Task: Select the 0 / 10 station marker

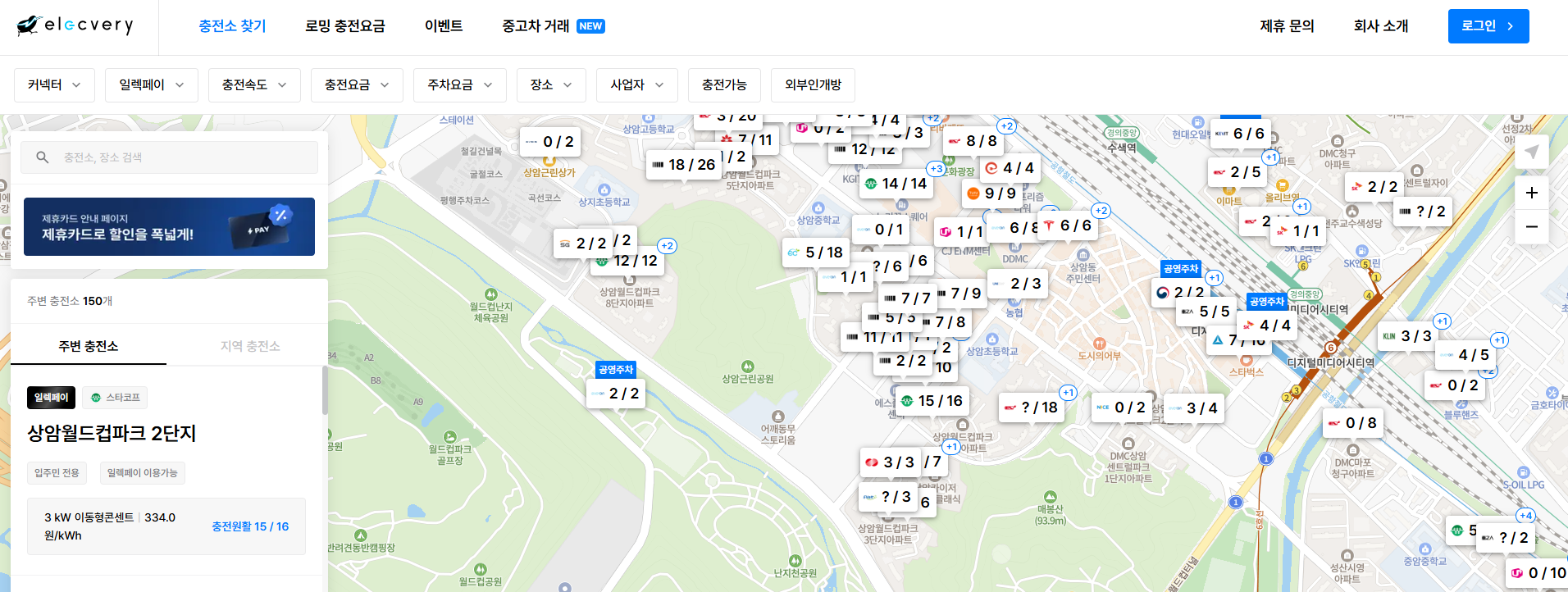Action: (x=1538, y=573)
